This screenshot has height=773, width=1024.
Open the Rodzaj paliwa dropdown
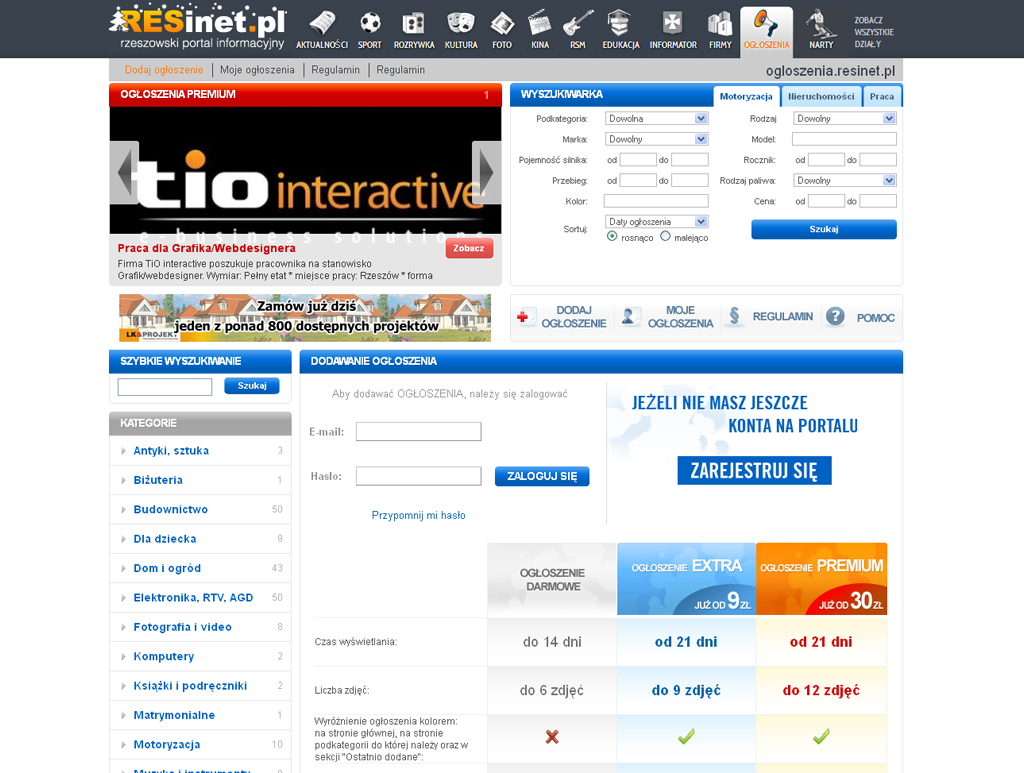pos(844,180)
